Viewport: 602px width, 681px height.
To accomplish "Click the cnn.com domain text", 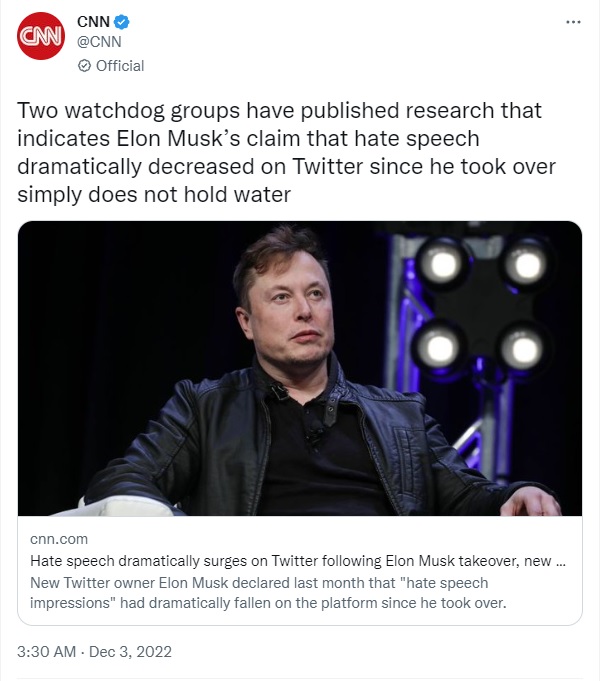I will click(59, 539).
